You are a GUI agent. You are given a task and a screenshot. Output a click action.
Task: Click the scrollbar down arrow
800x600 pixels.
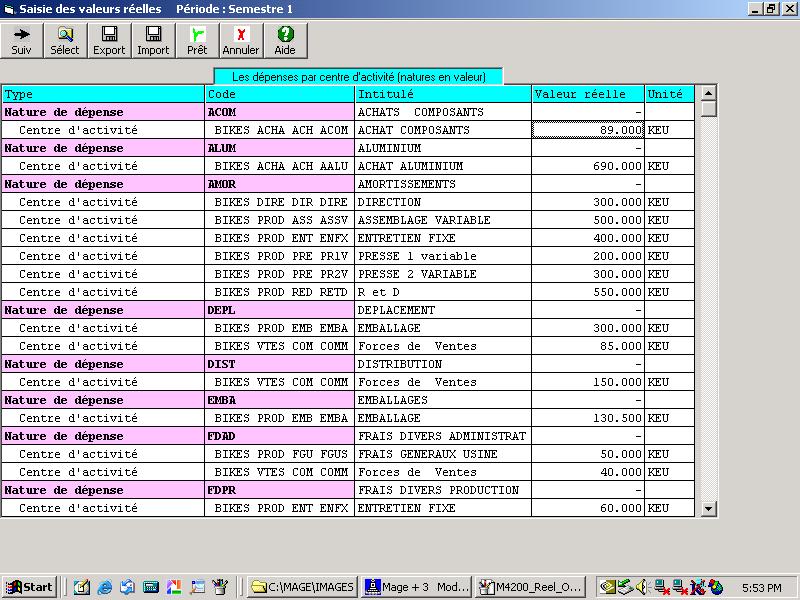pos(708,508)
